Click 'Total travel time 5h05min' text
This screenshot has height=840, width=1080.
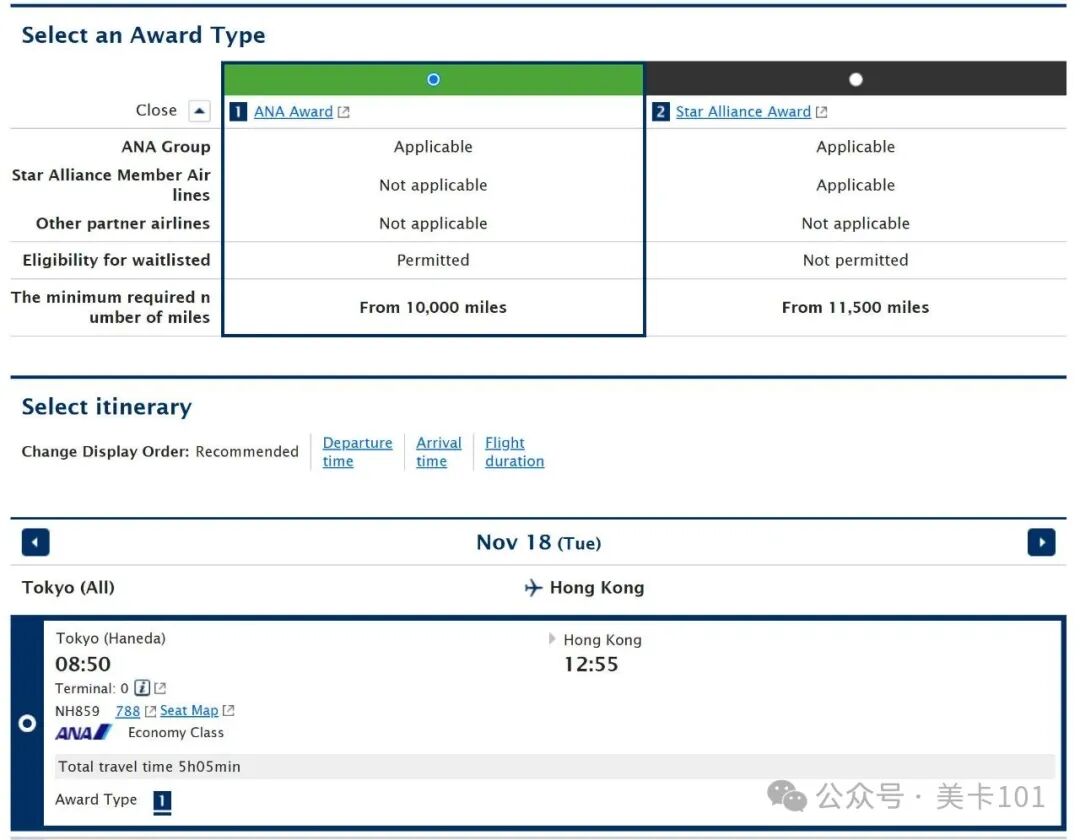coord(149,766)
